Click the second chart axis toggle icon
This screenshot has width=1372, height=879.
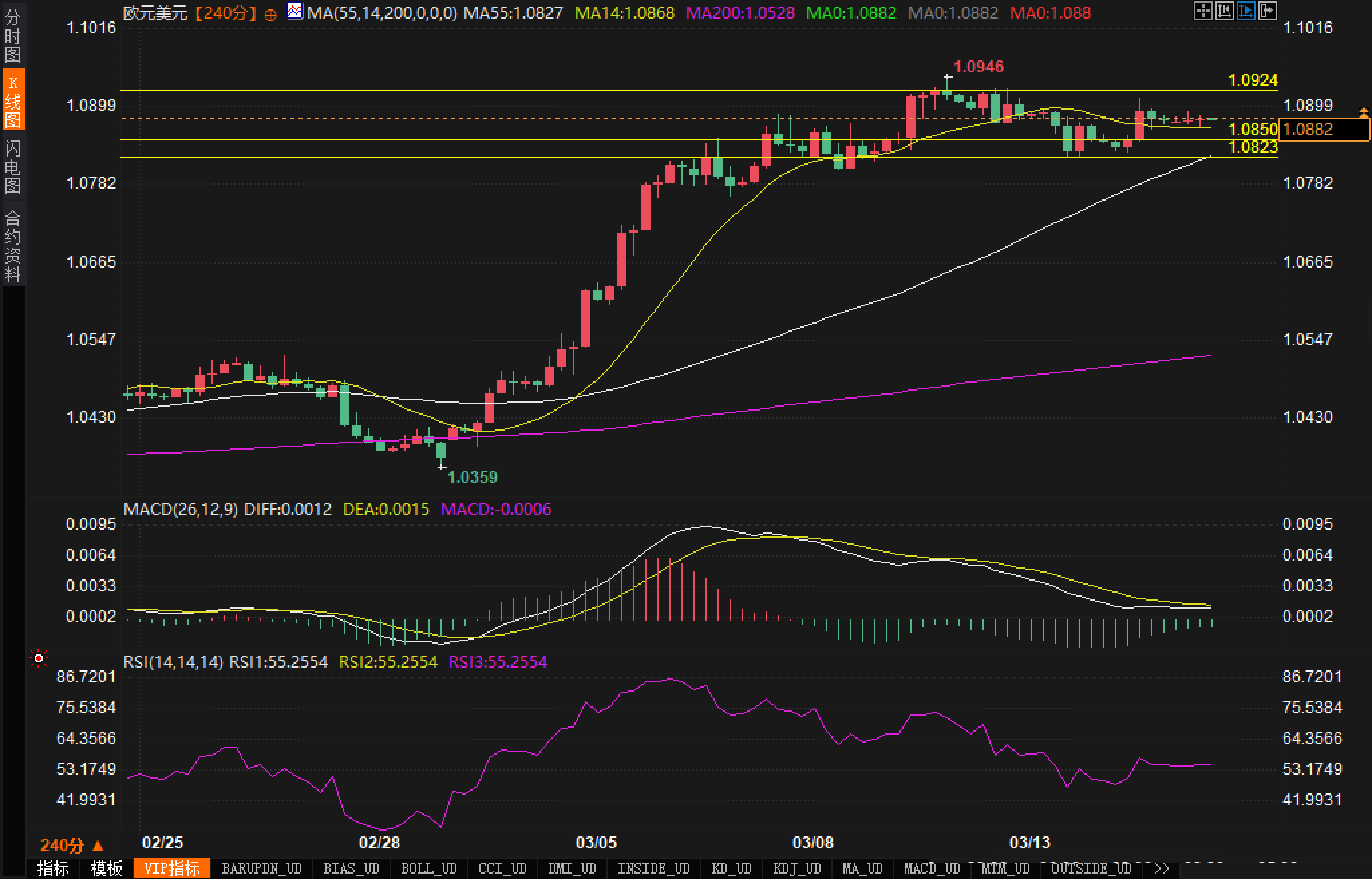(1224, 11)
